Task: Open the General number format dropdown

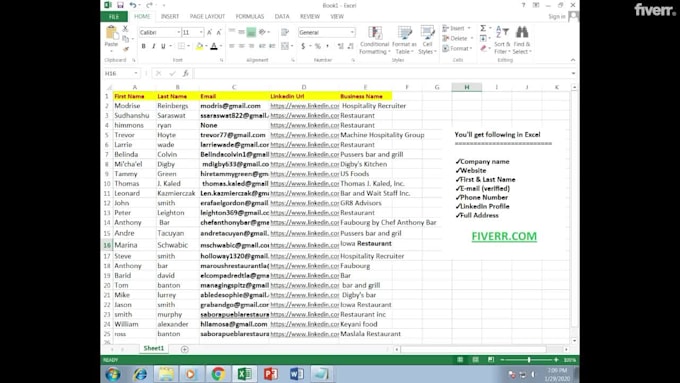Action: click(352, 33)
